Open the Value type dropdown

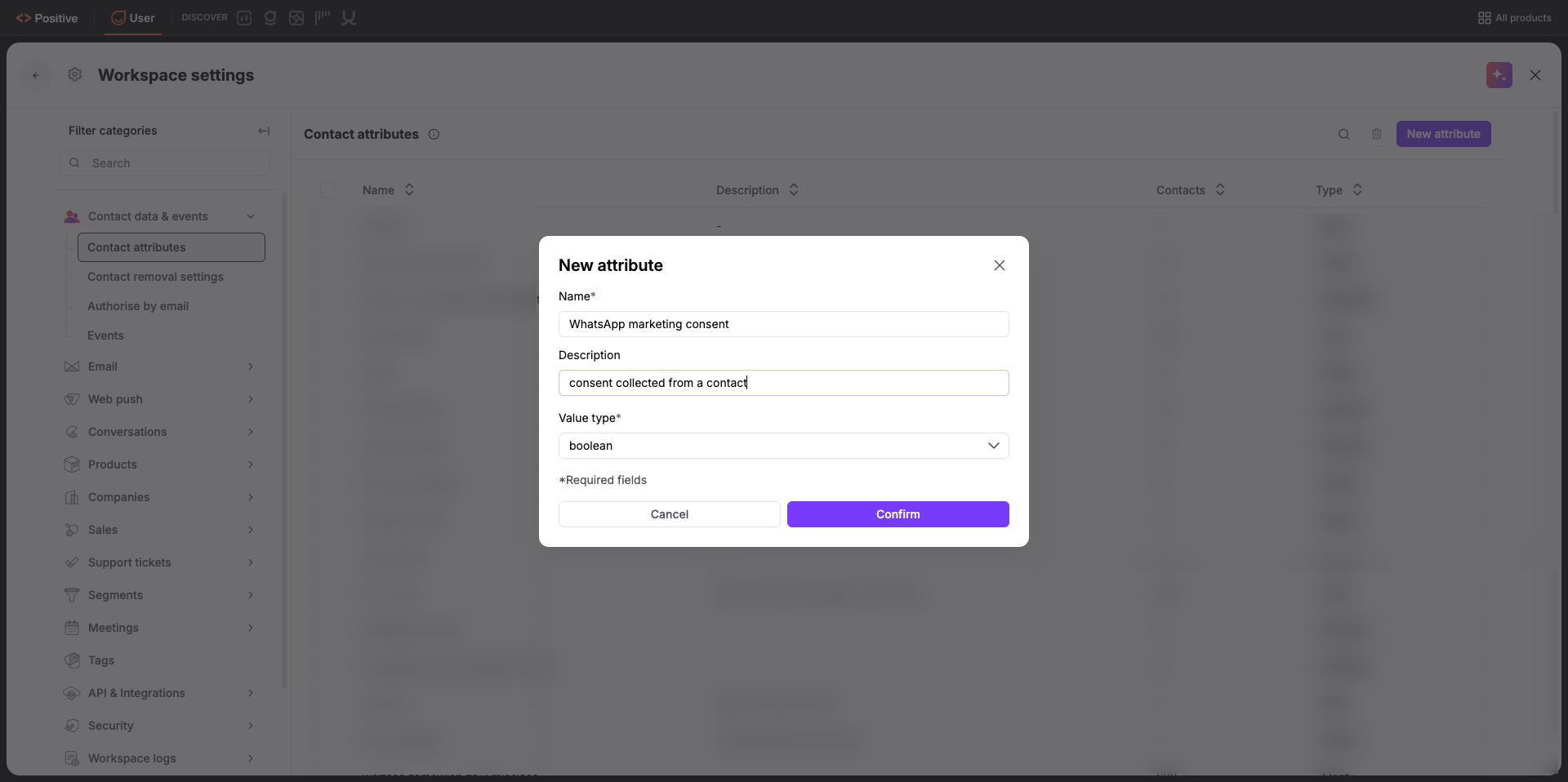click(784, 446)
